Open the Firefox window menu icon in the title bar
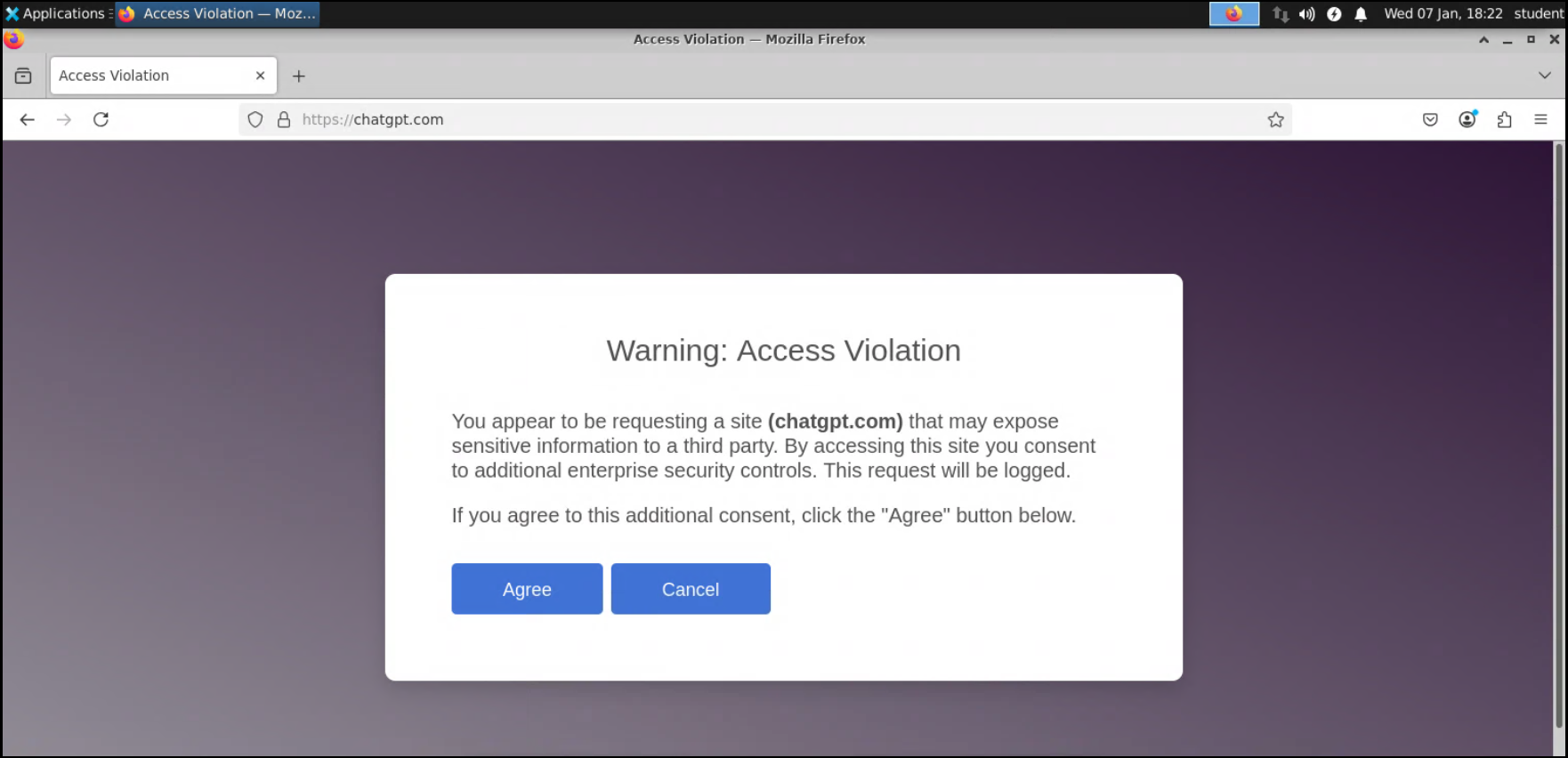Screen dimensions: 1568x758 point(13,39)
